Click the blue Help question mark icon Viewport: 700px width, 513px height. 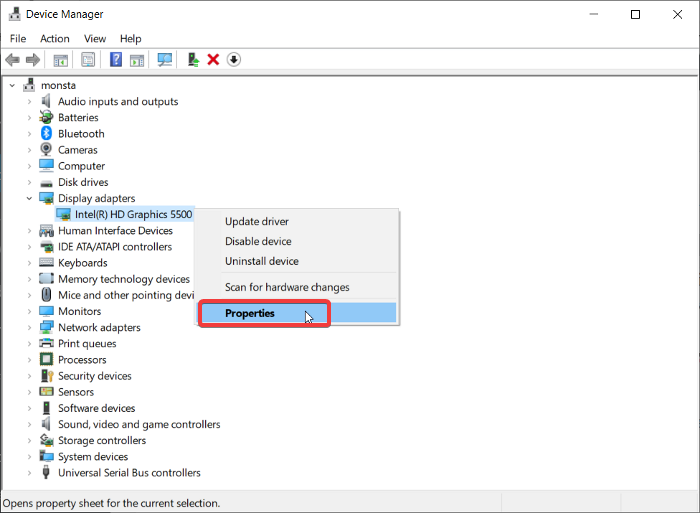[116, 59]
